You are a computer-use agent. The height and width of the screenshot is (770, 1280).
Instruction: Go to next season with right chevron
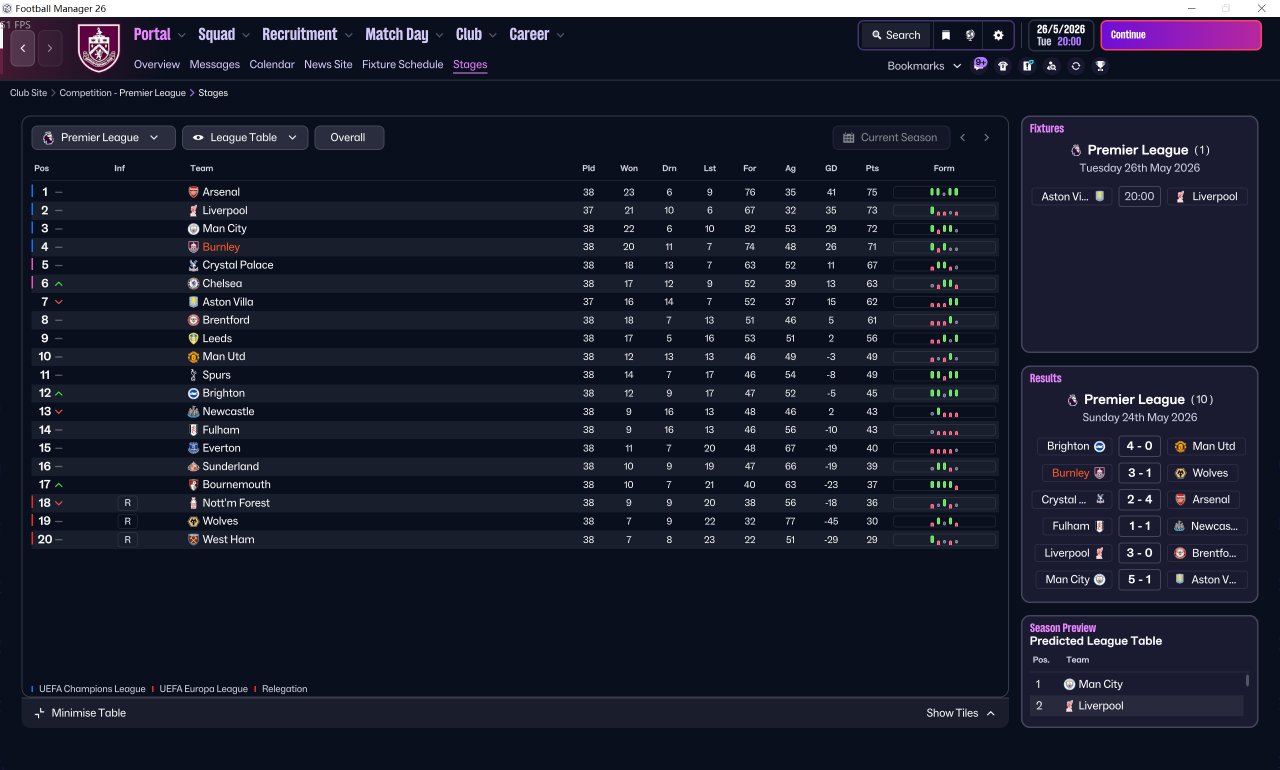click(x=986, y=138)
